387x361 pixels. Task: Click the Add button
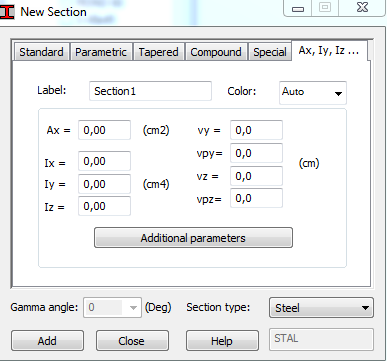47,341
